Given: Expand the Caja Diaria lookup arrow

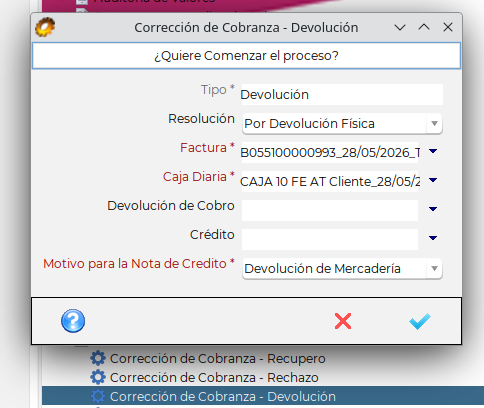Looking at the screenshot, I should tap(433, 180).
